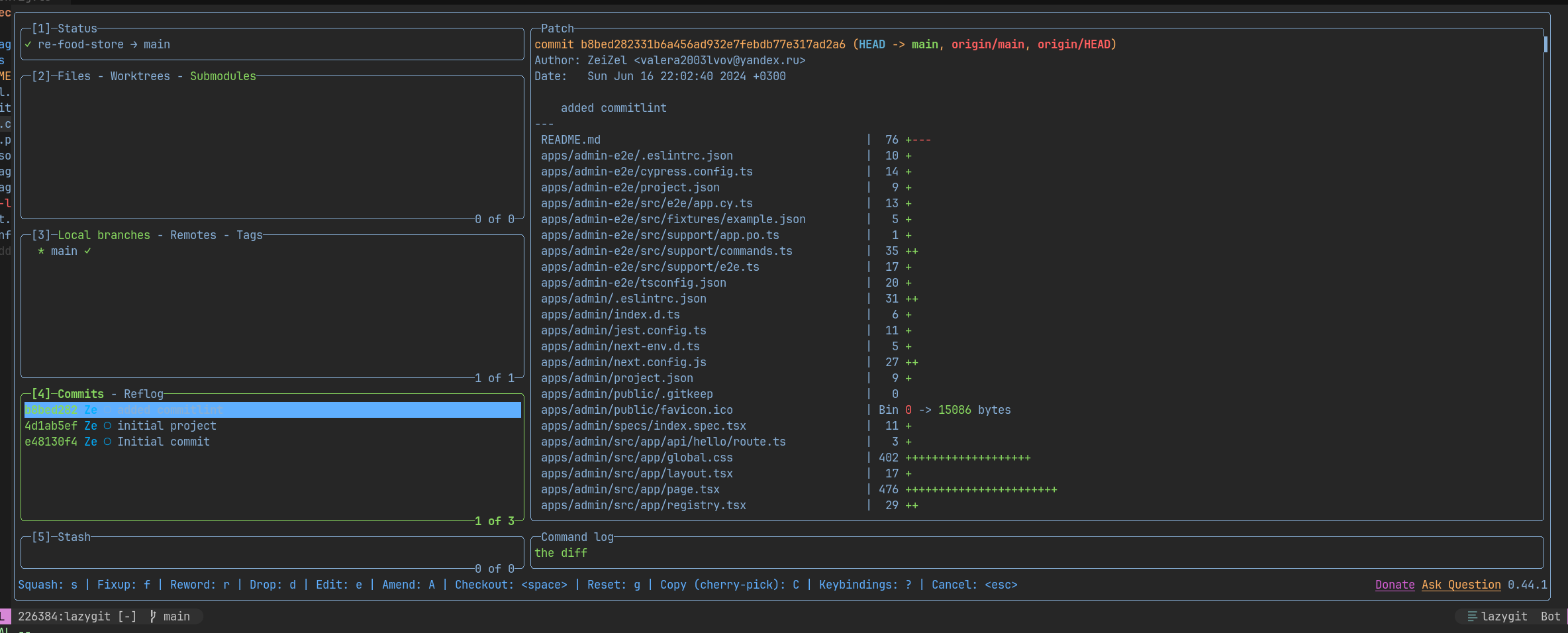This screenshot has width=1568, height=633.
Task: Click the 'the diff' Command log entry
Action: coord(561,553)
